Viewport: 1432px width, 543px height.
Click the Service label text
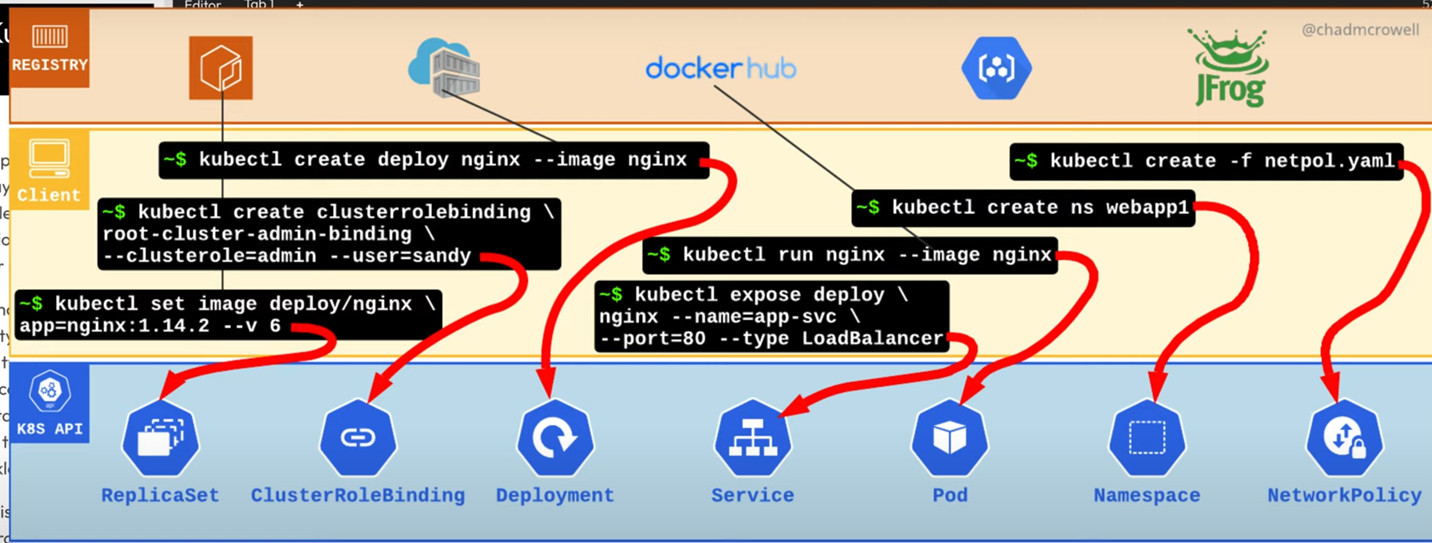tap(753, 495)
